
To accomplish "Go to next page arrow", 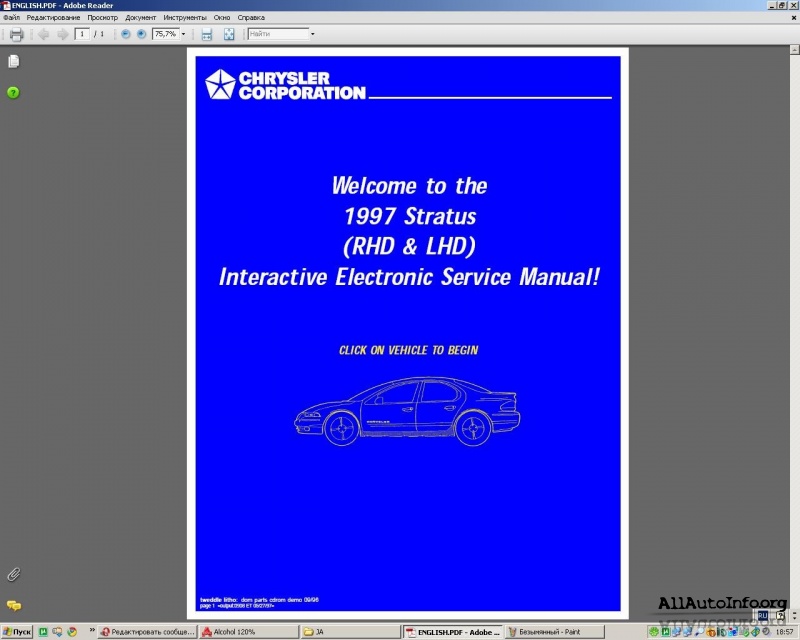I will point(62,34).
